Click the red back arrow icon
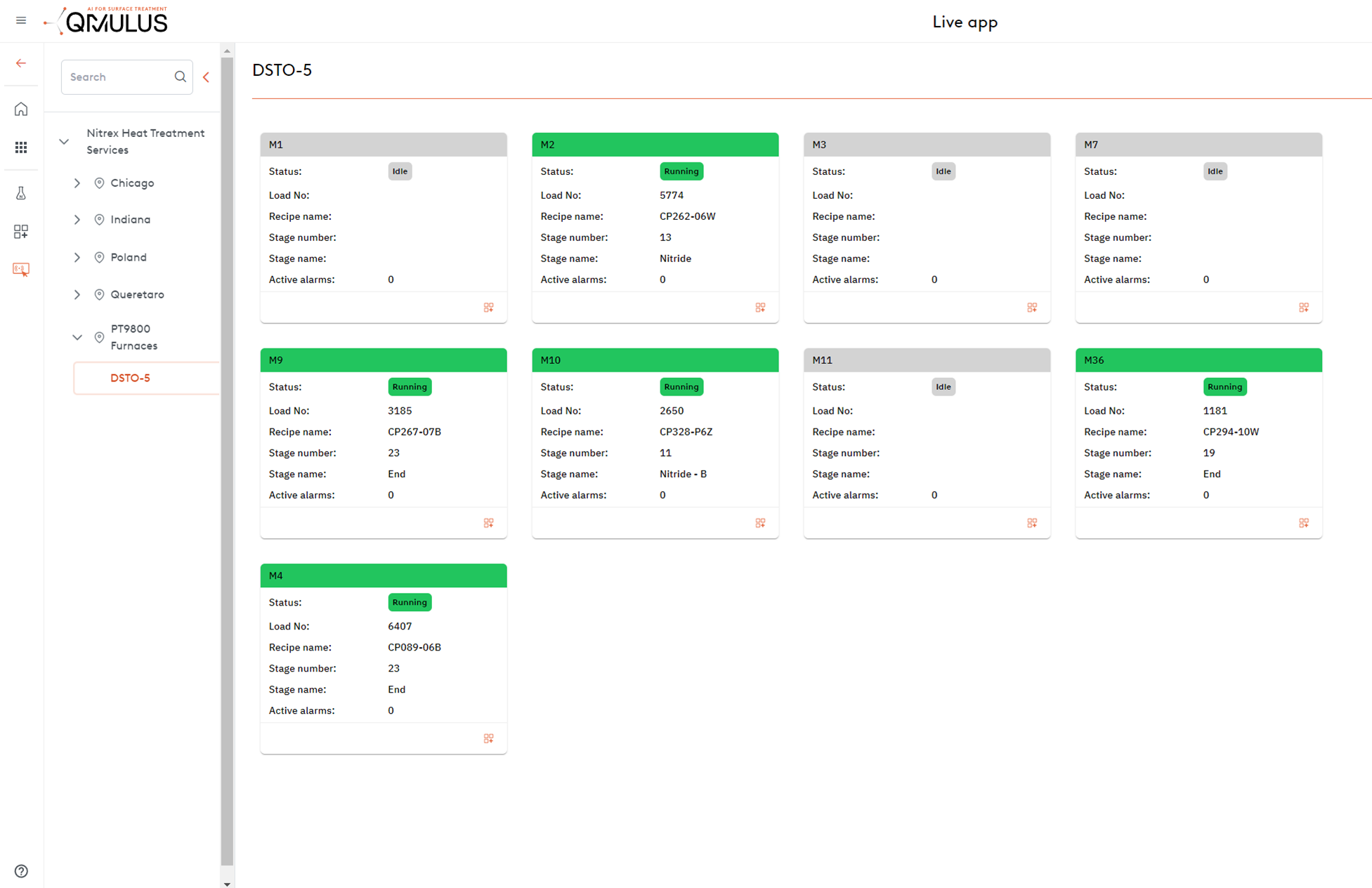This screenshot has width=1372, height=888. [x=21, y=63]
